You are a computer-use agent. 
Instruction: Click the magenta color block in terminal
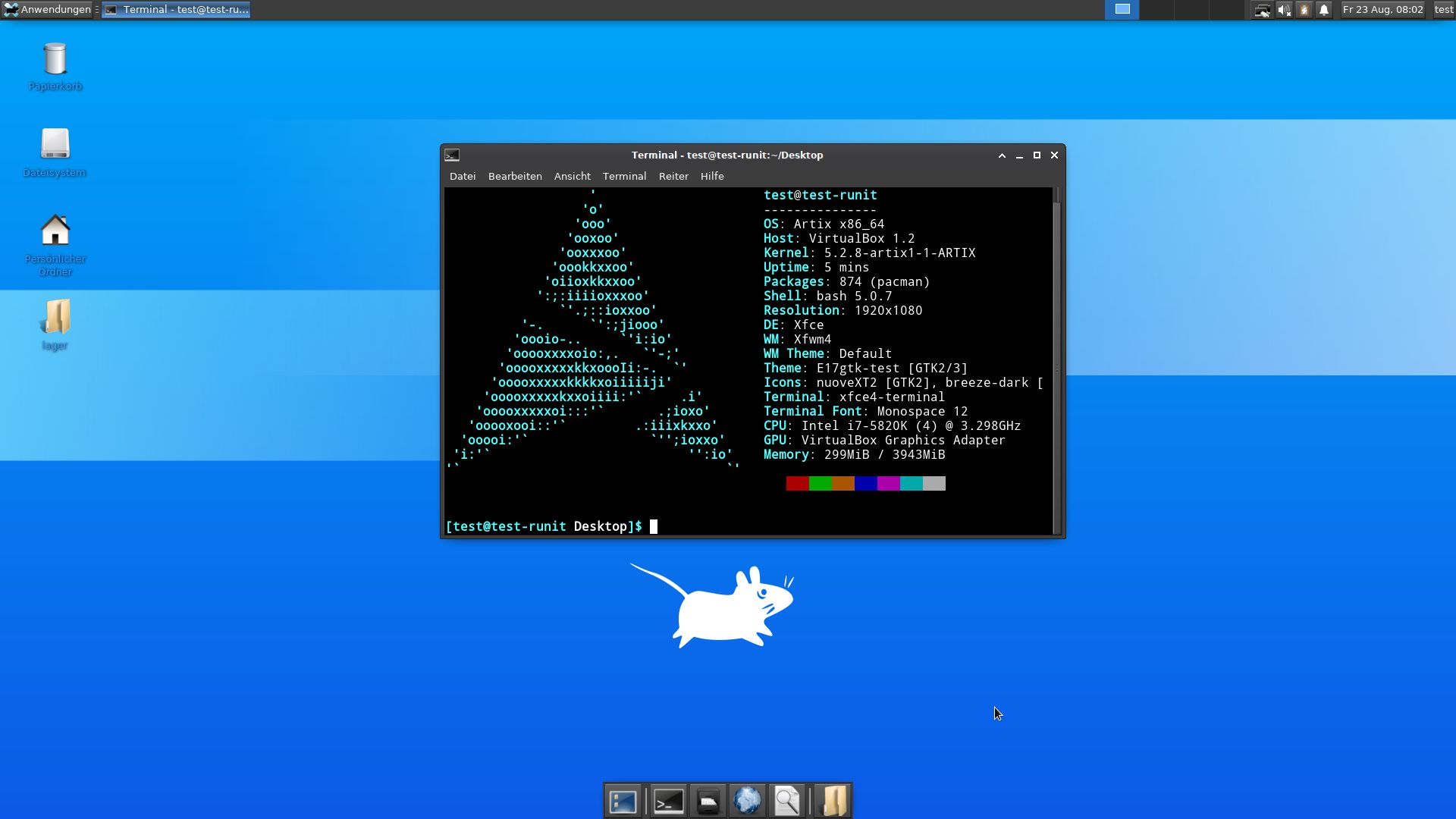889,483
